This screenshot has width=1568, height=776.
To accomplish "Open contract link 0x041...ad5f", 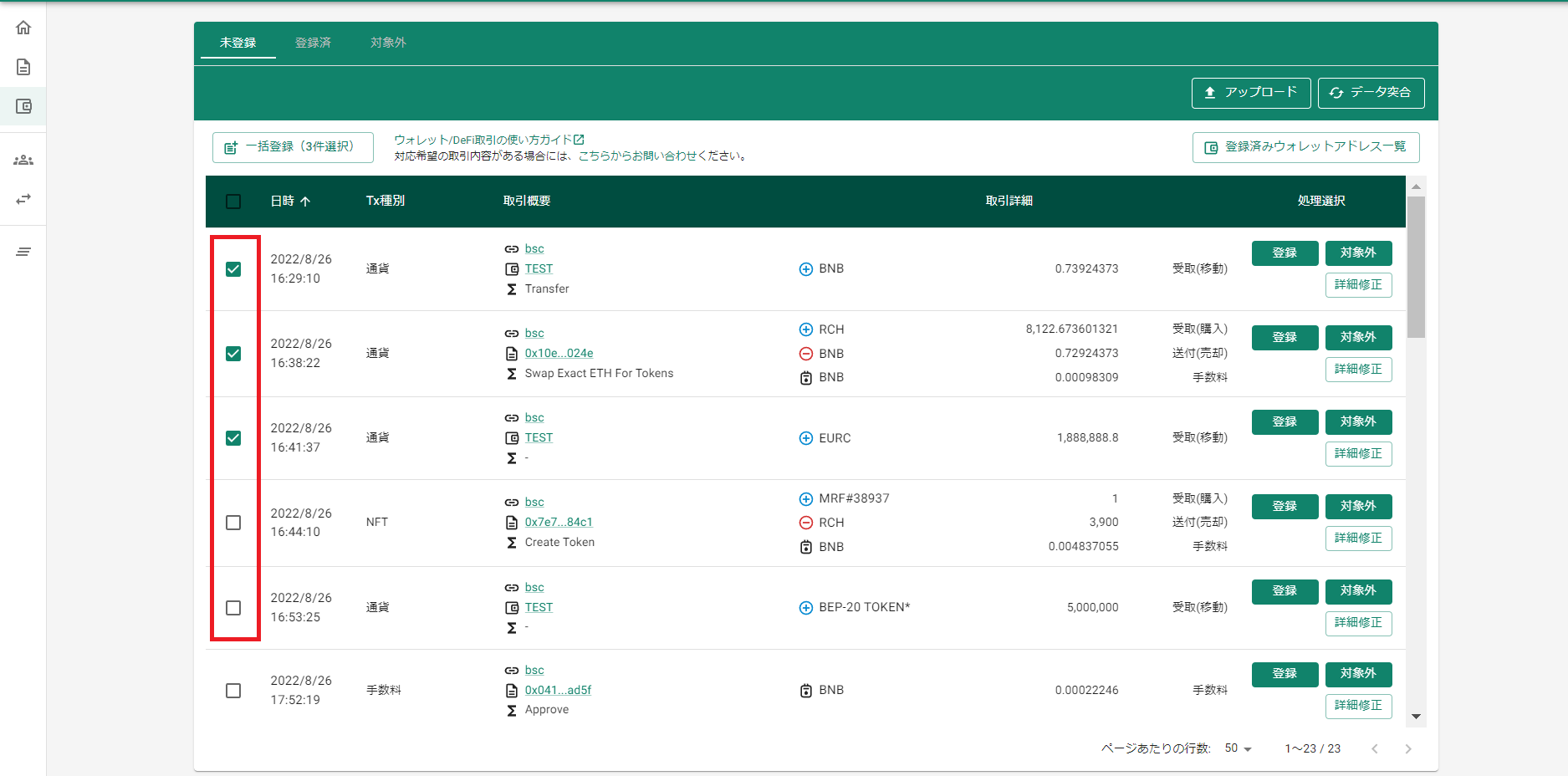I will pos(558,691).
